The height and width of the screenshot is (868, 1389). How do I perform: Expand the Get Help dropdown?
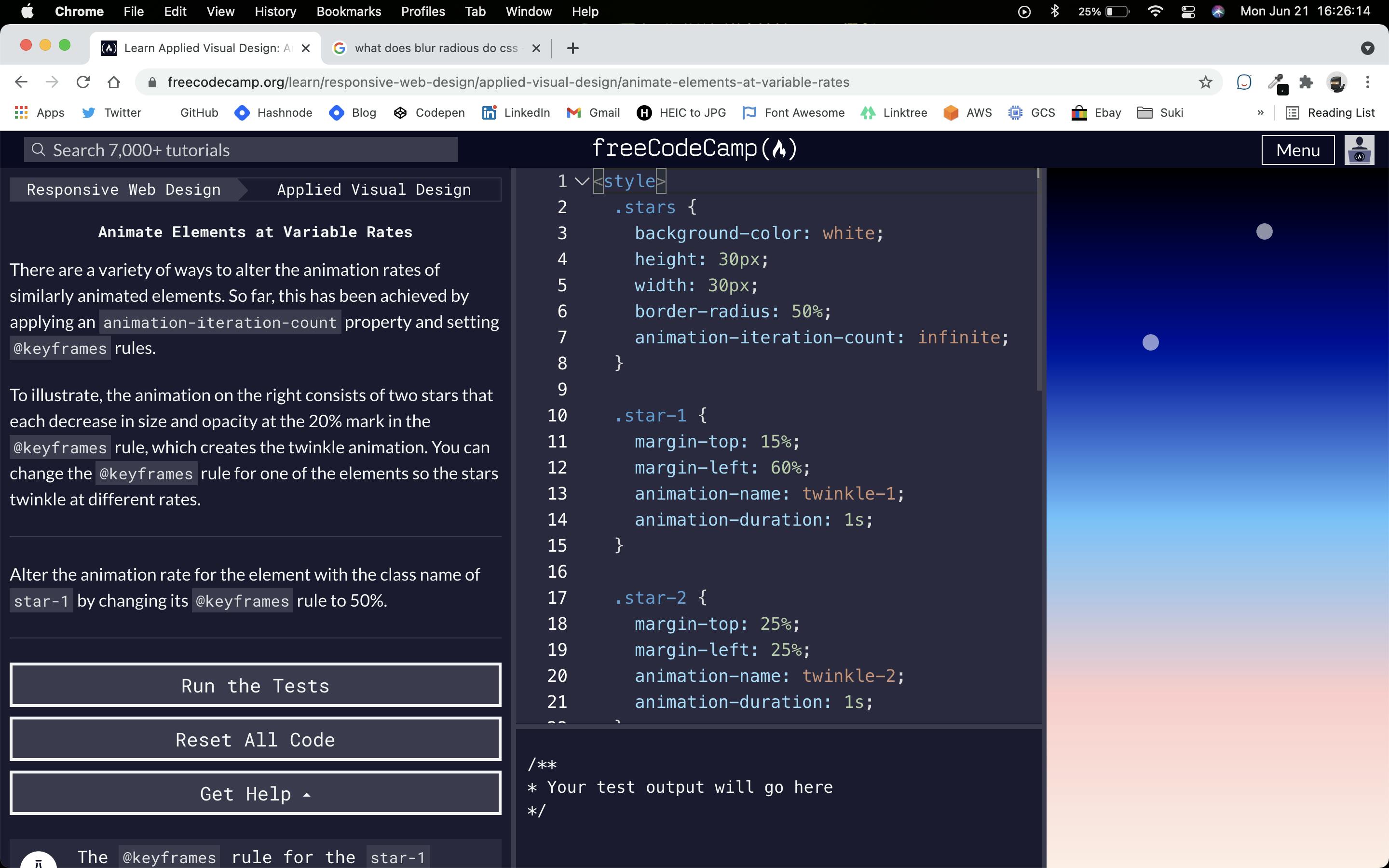coord(256,793)
